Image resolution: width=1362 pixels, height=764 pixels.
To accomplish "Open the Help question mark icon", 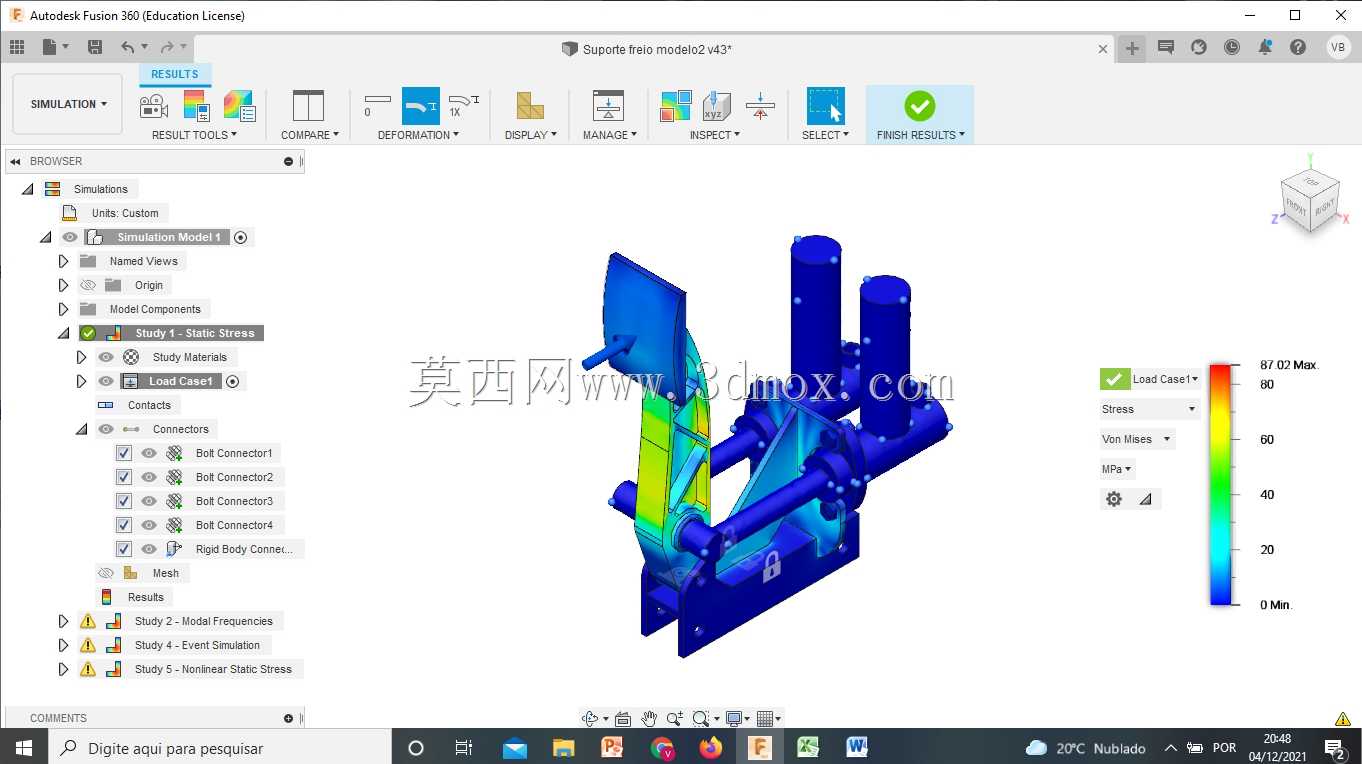I will point(1298,47).
